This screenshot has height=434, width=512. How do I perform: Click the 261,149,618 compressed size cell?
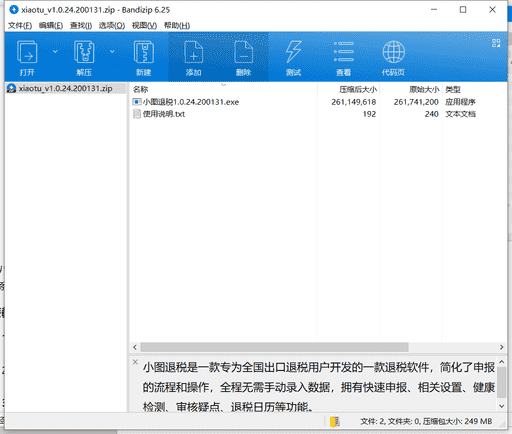tap(354, 102)
